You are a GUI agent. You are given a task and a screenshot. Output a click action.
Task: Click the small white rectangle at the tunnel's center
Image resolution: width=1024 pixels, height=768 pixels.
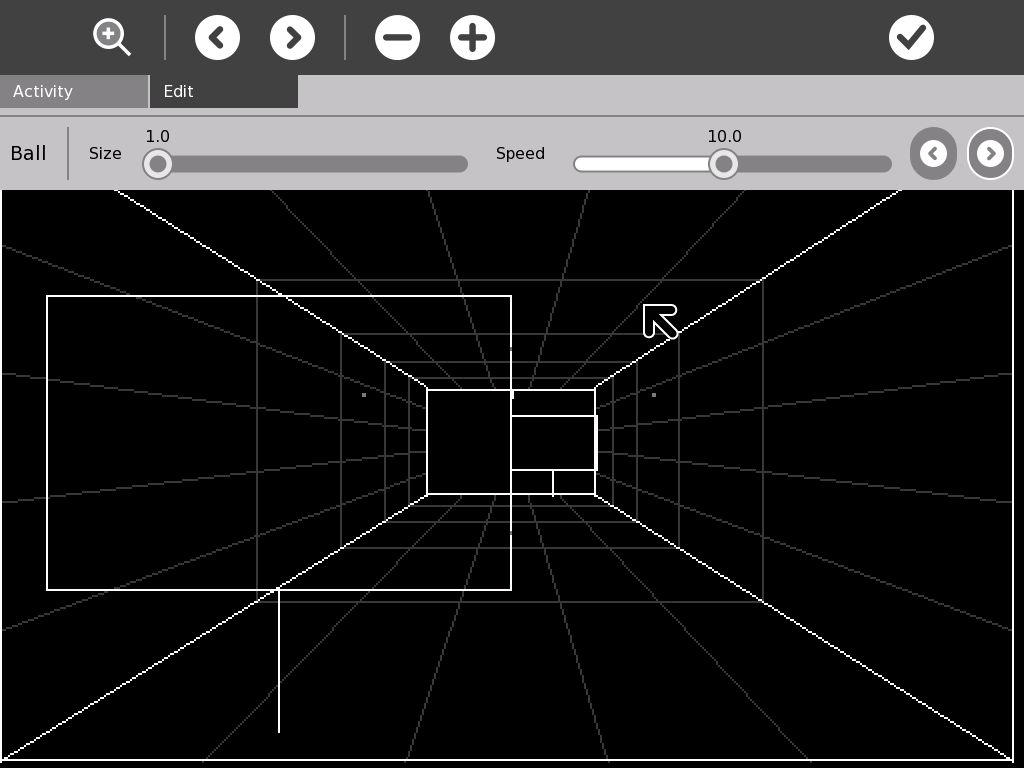click(553, 442)
